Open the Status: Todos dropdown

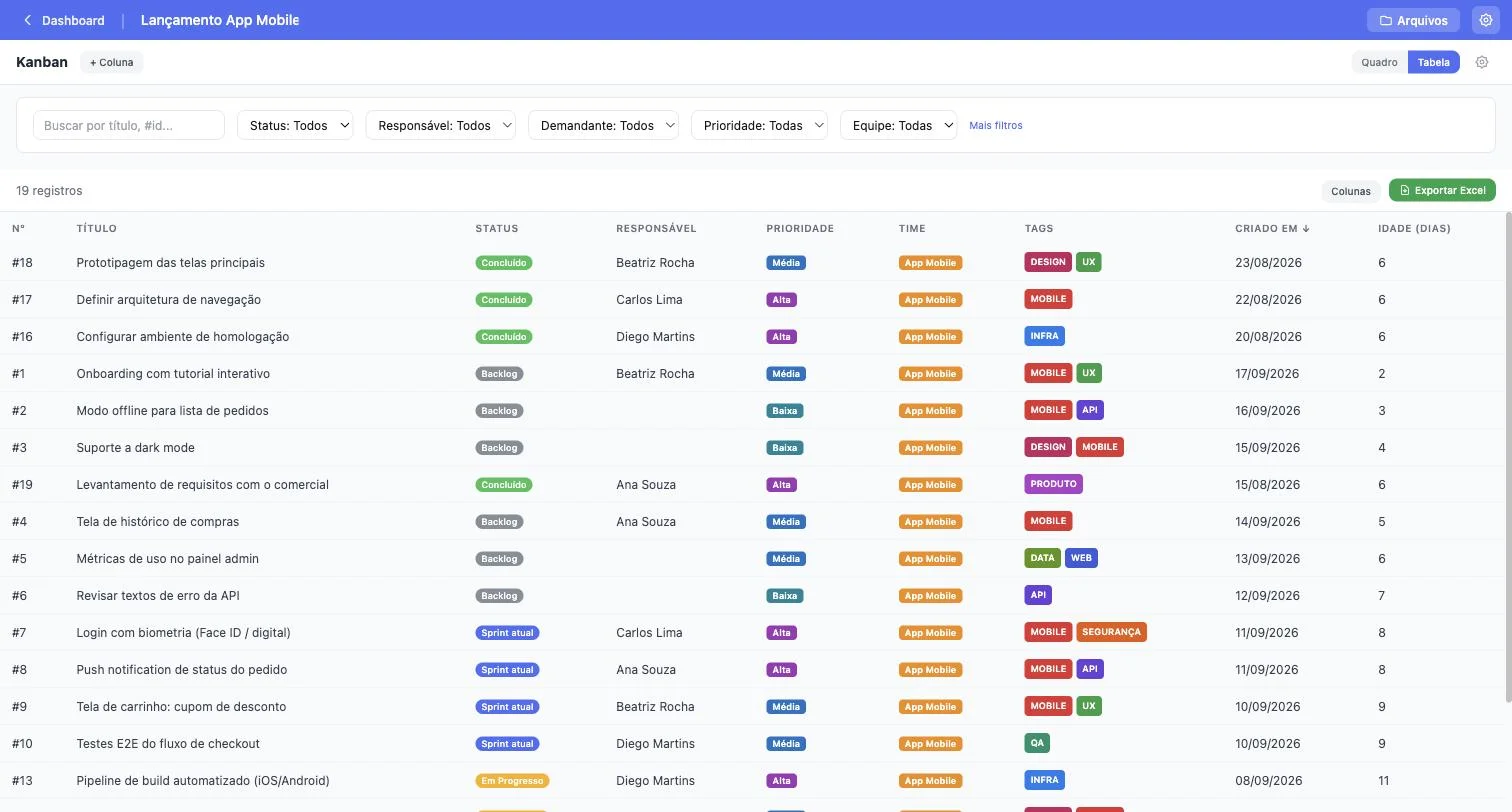[295, 125]
